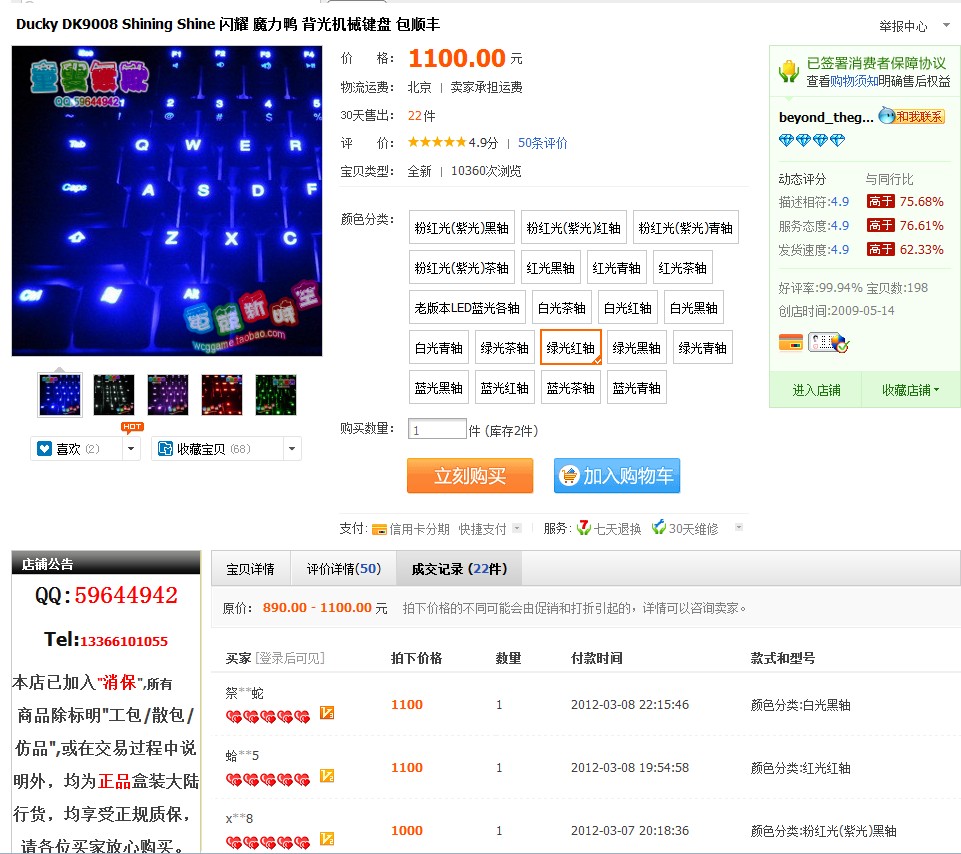This screenshot has width=961, height=854.
Task: Expand the 举报中心 dropdown arrow
Action: tap(946, 25)
